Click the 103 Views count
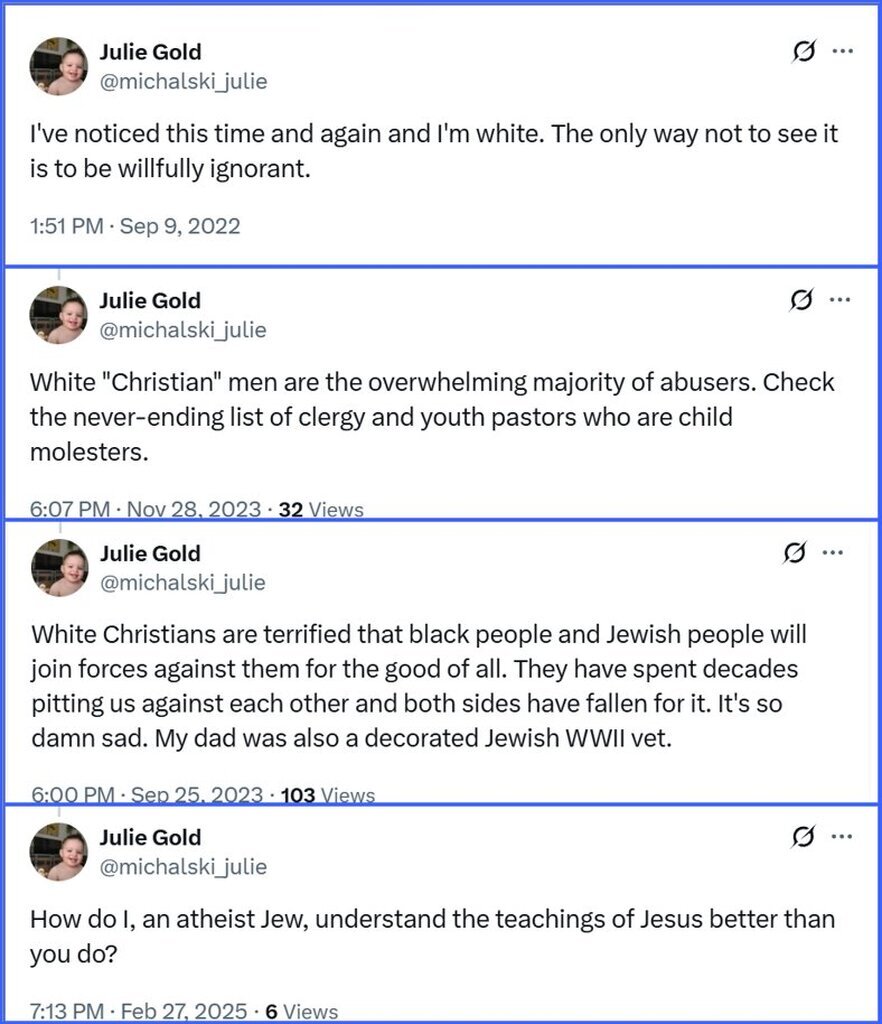The image size is (882, 1024). click(x=328, y=796)
